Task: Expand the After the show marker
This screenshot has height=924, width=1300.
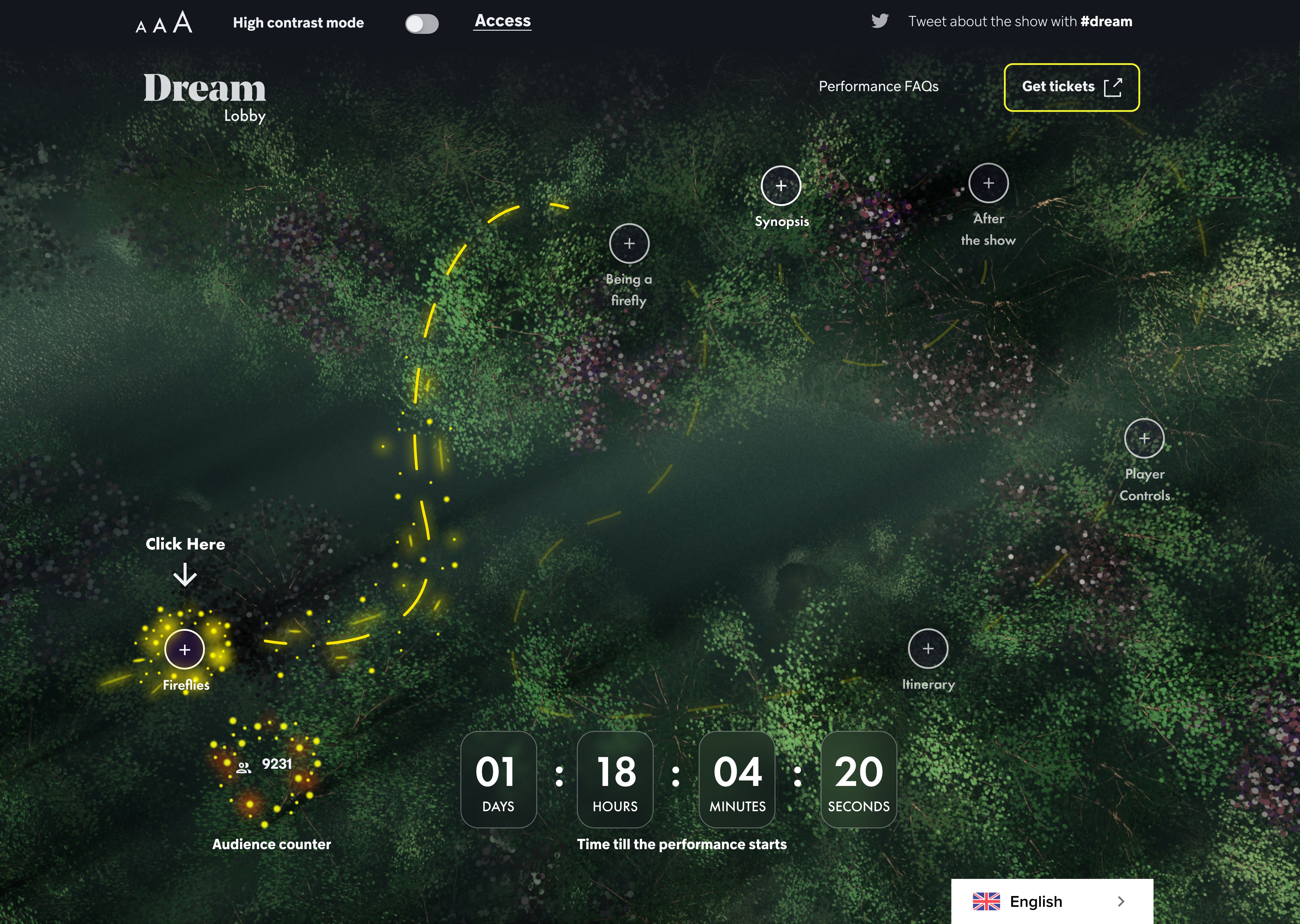Action: 989,183
